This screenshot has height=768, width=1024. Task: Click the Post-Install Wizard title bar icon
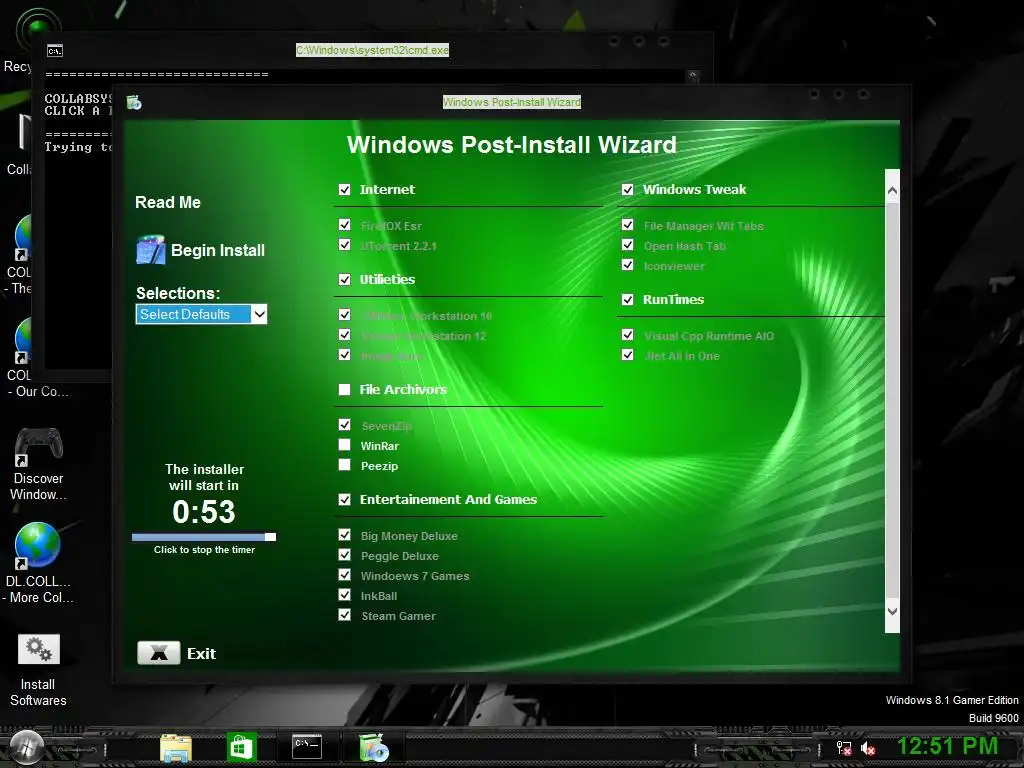tap(134, 103)
